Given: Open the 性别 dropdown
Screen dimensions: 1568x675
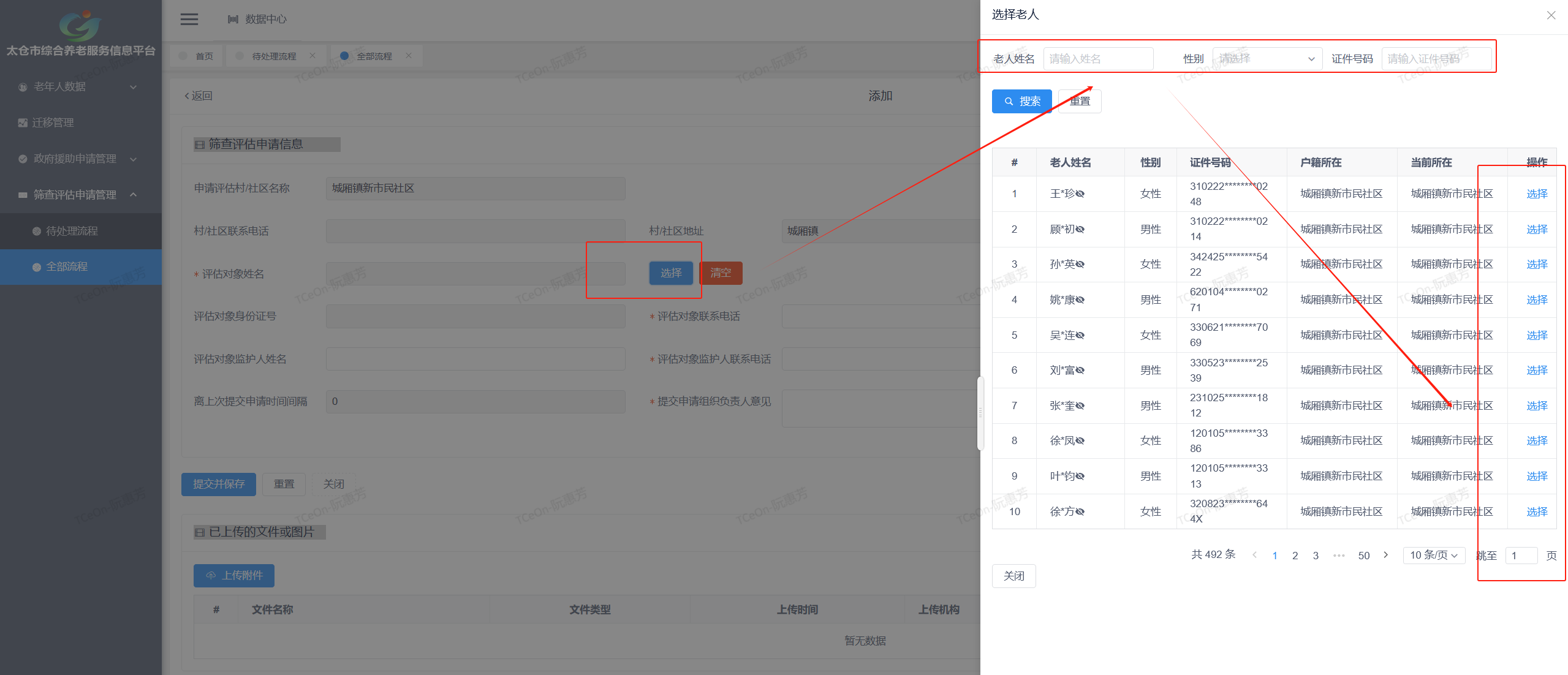Looking at the screenshot, I should coord(1267,59).
